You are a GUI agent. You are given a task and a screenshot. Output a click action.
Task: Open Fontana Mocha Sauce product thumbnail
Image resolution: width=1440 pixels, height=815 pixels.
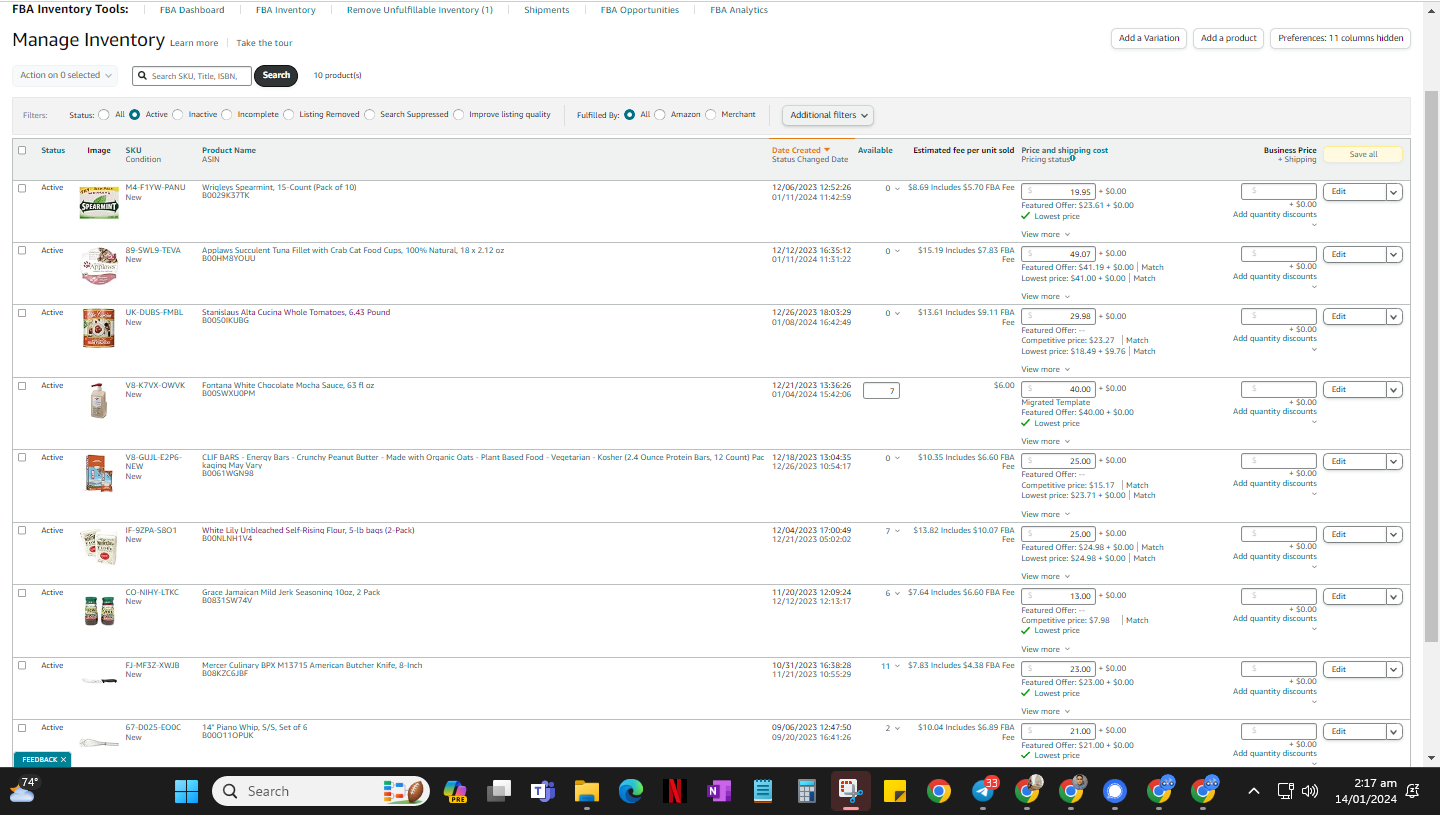pos(98,400)
